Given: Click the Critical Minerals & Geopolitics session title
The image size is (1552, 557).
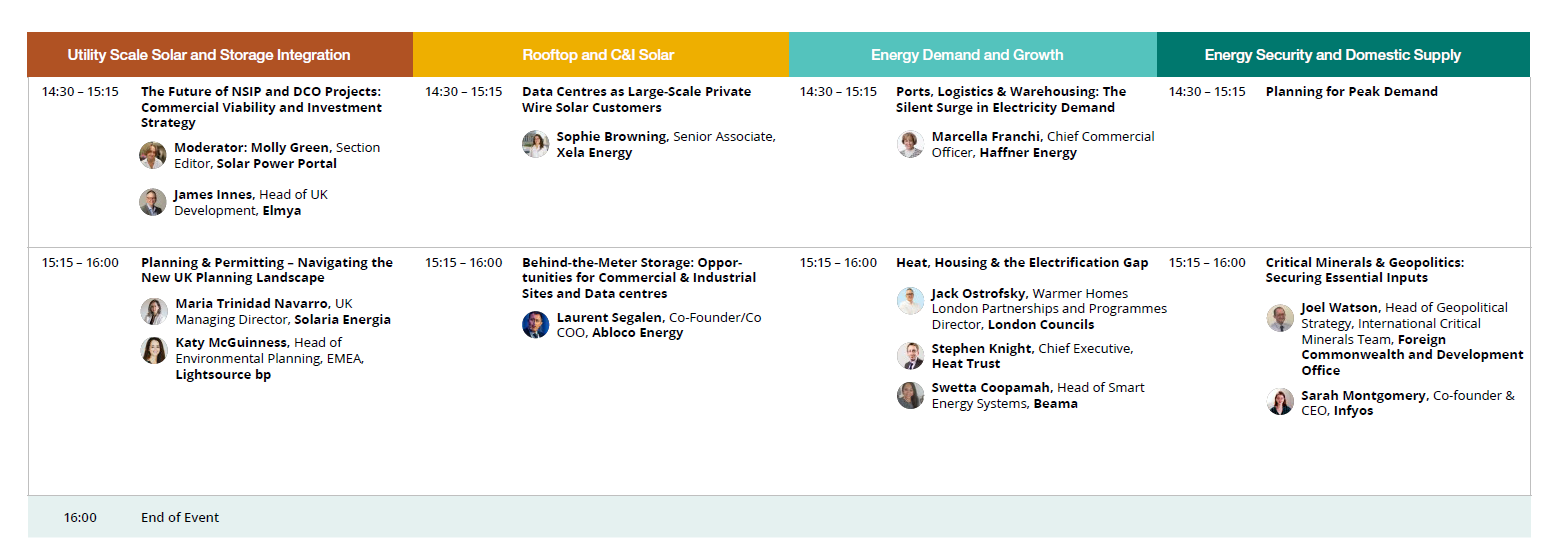Looking at the screenshot, I should 1365,270.
